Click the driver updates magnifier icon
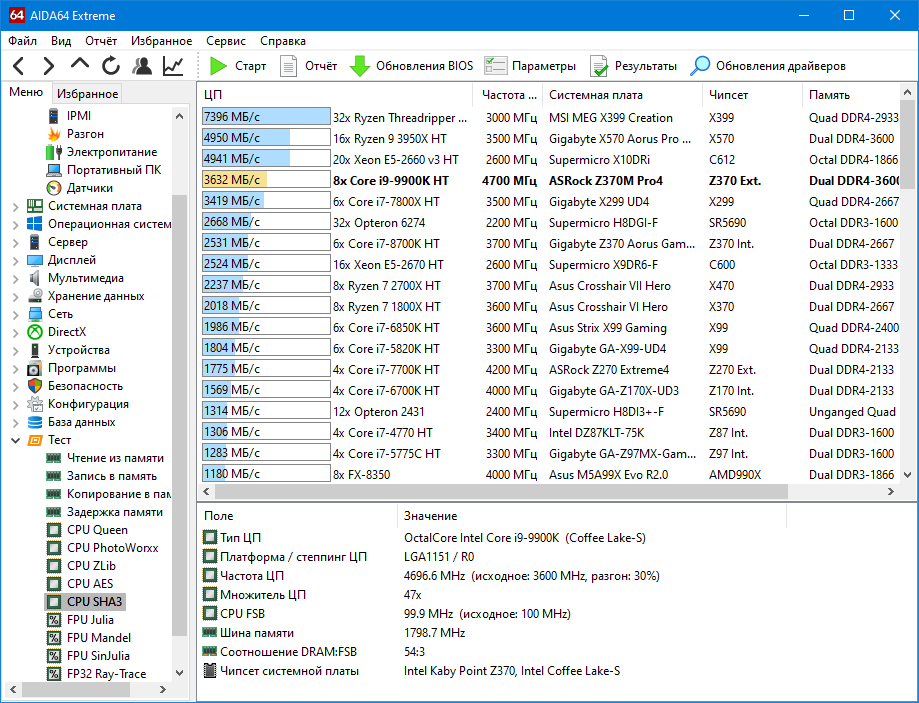The height and width of the screenshot is (703, 919). (x=701, y=66)
